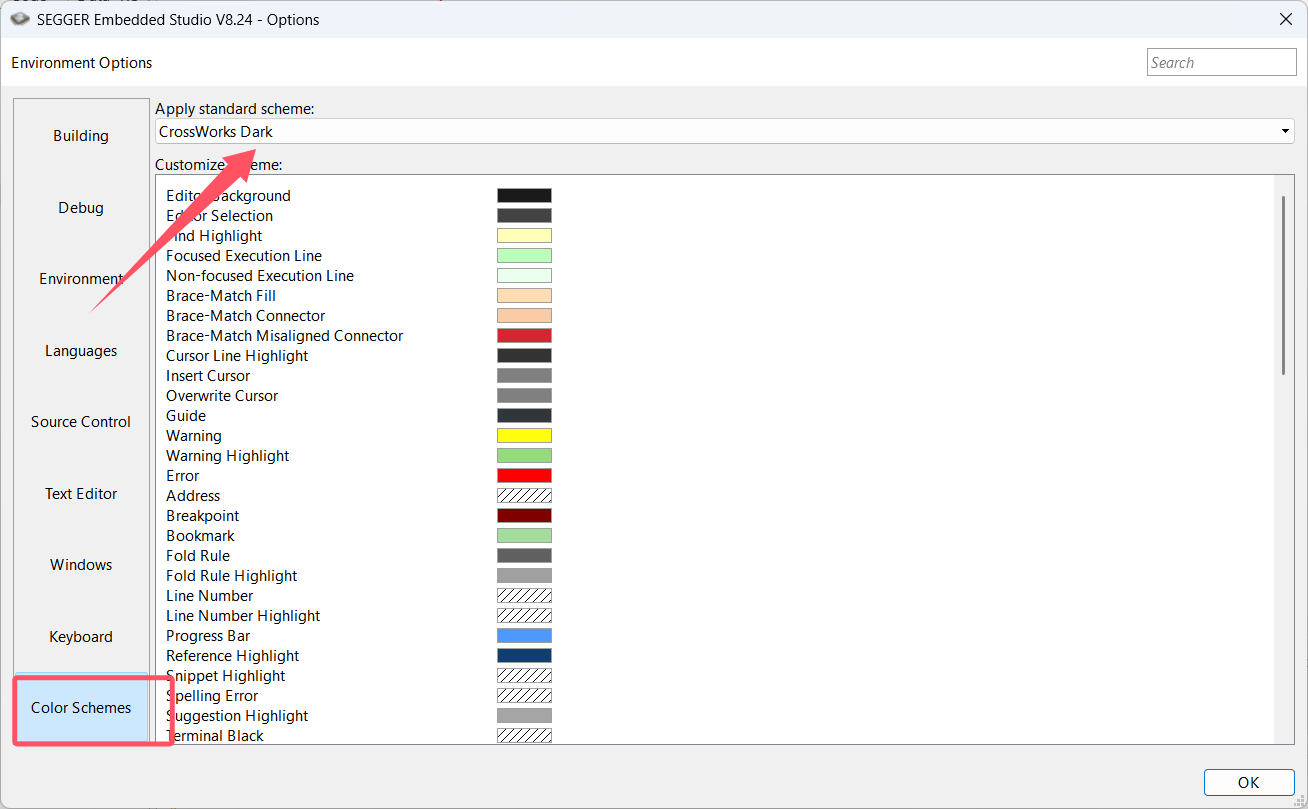Select the Guide row label
This screenshot has height=809, width=1308.
coord(186,416)
